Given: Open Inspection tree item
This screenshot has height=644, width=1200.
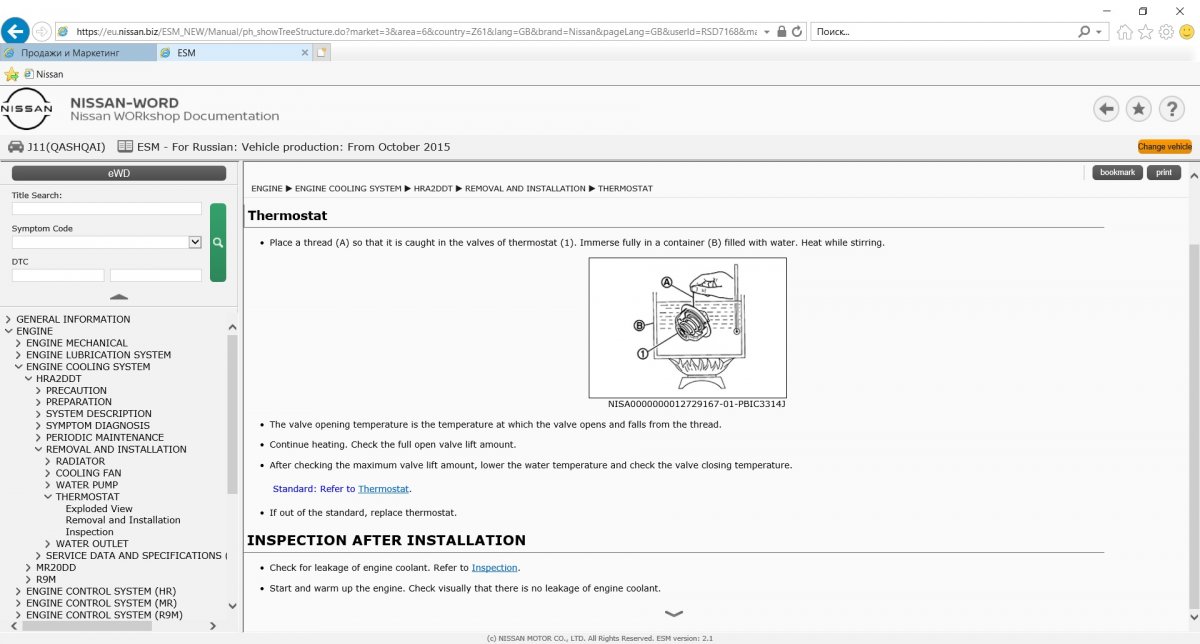Looking at the screenshot, I should tap(90, 532).
